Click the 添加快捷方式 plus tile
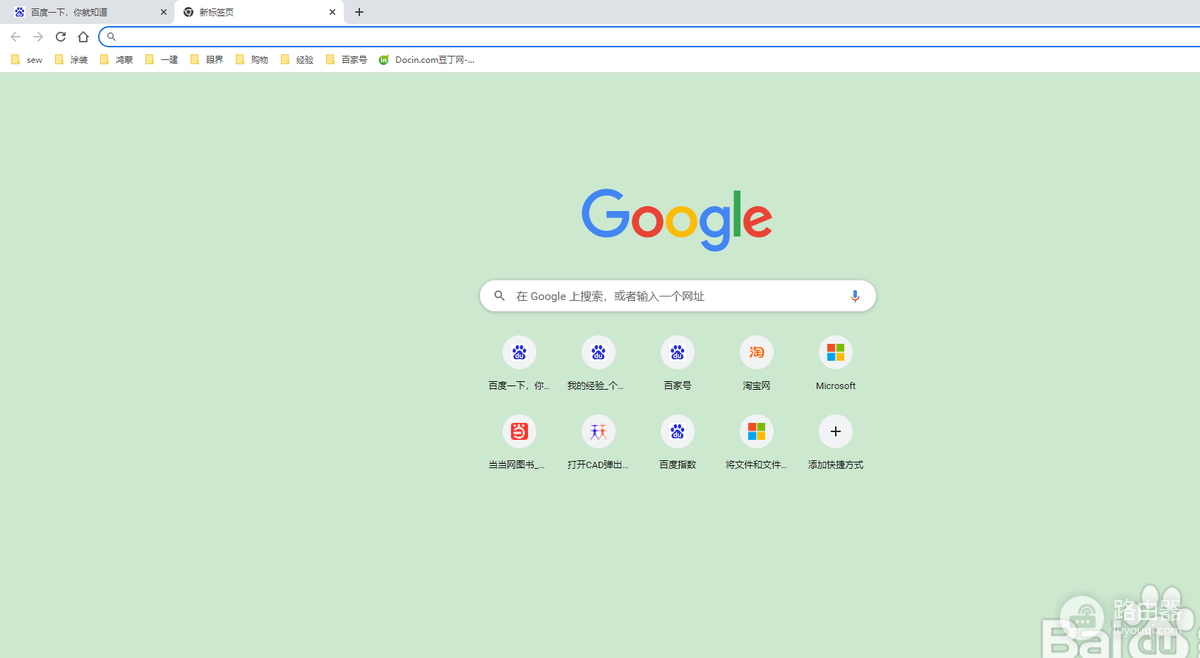The height and width of the screenshot is (658, 1200). point(836,442)
